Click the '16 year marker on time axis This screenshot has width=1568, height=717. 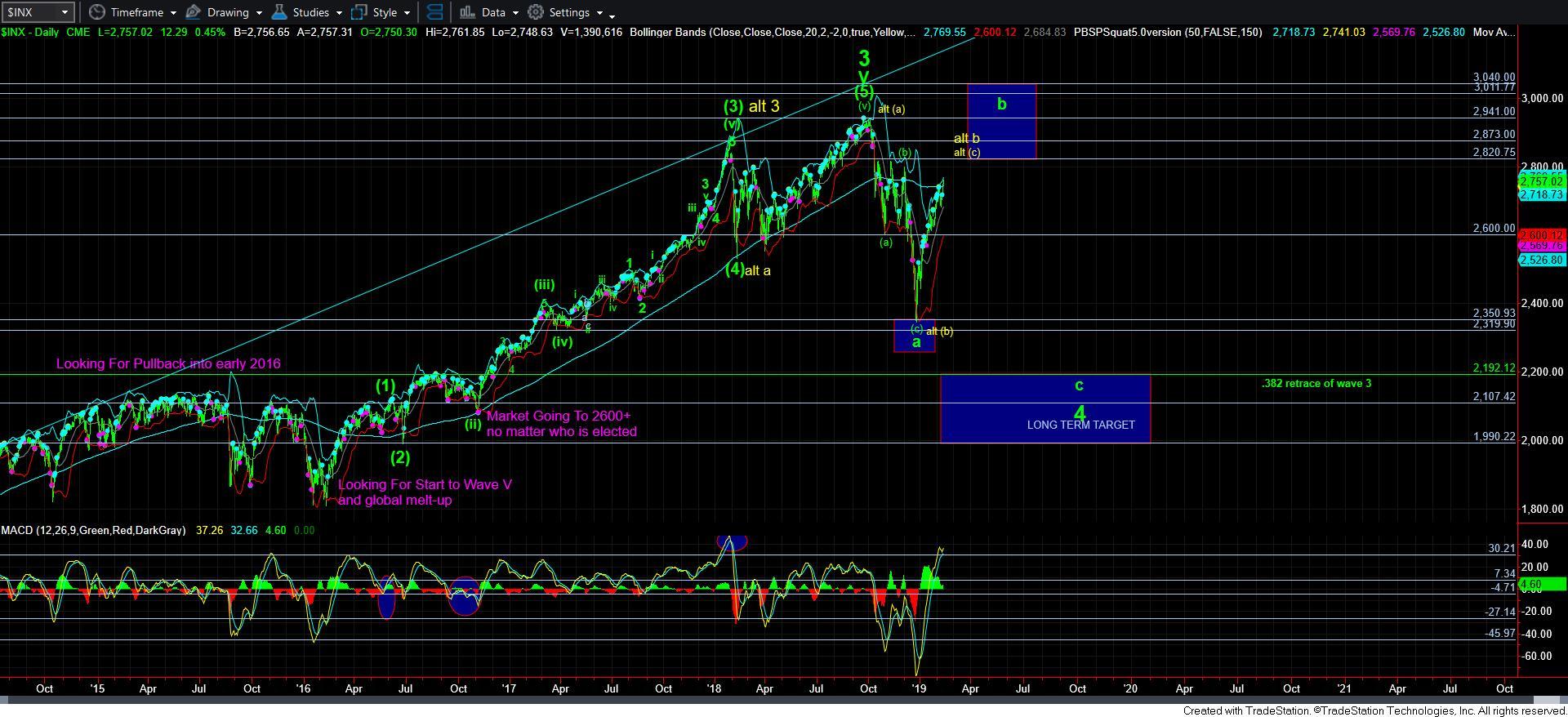[303, 688]
